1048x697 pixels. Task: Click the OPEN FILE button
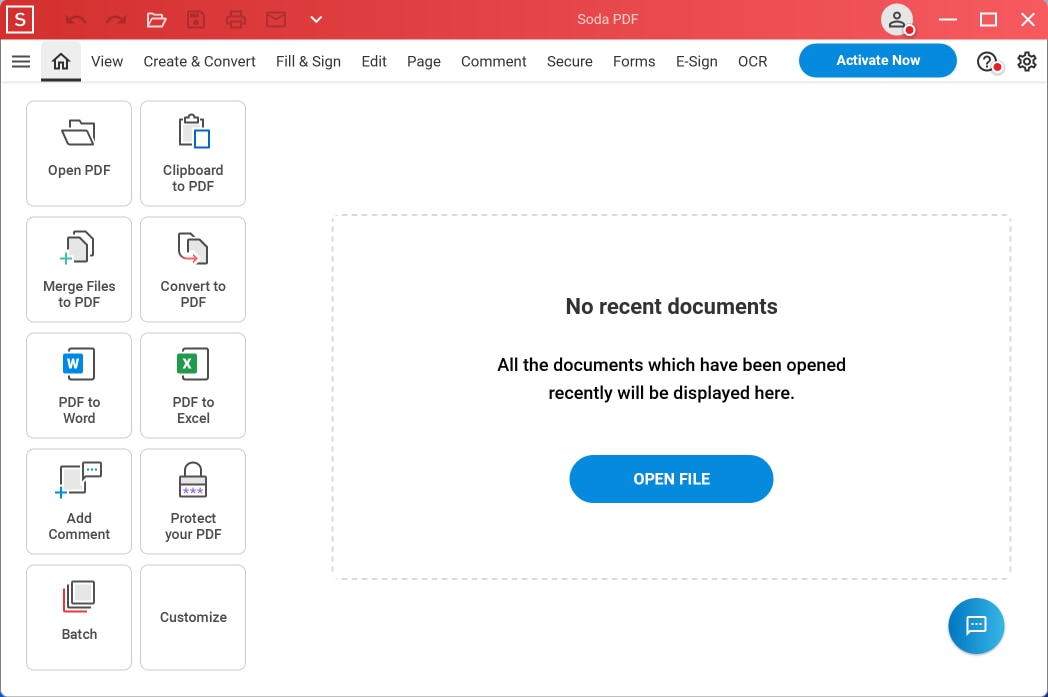[x=671, y=479]
